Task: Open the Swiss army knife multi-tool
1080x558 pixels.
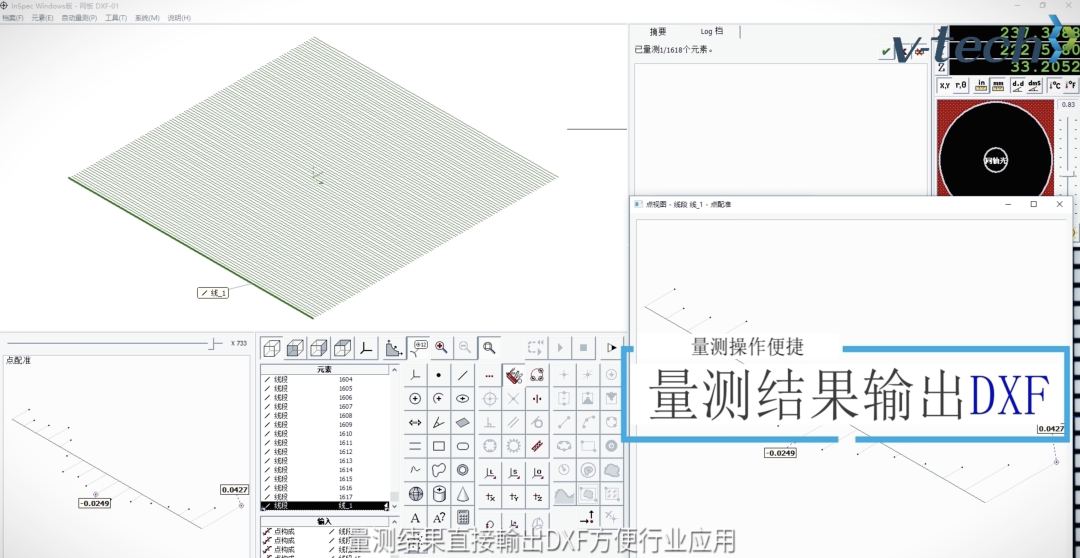Action: (x=513, y=375)
